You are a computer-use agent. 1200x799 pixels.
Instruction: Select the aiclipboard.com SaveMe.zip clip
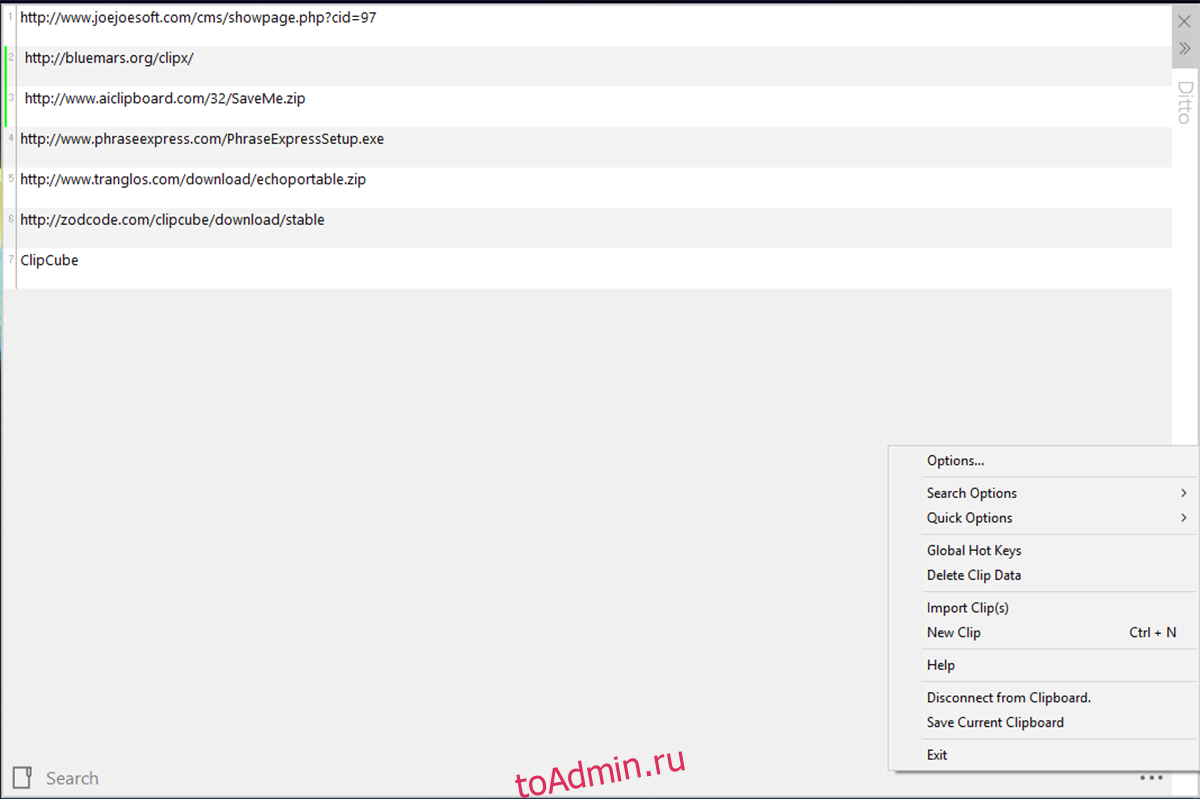pos(588,106)
